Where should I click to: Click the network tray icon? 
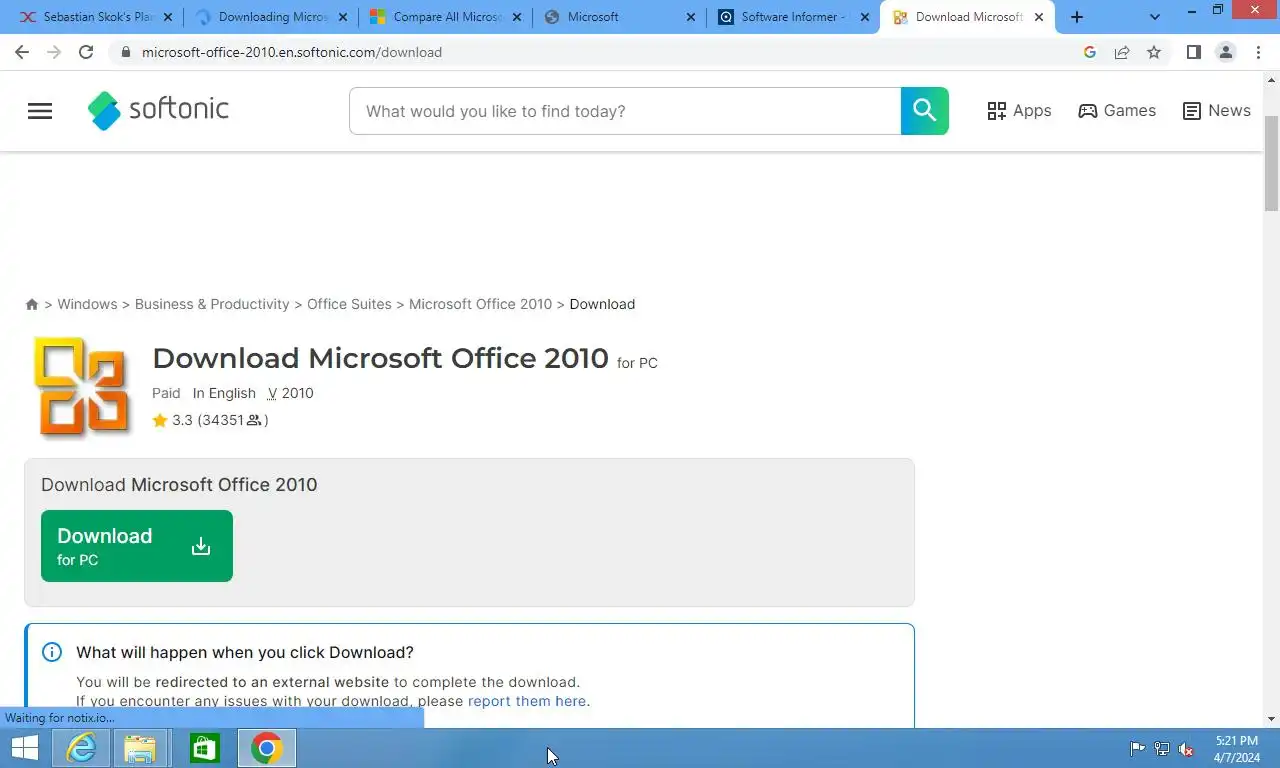click(x=1162, y=749)
